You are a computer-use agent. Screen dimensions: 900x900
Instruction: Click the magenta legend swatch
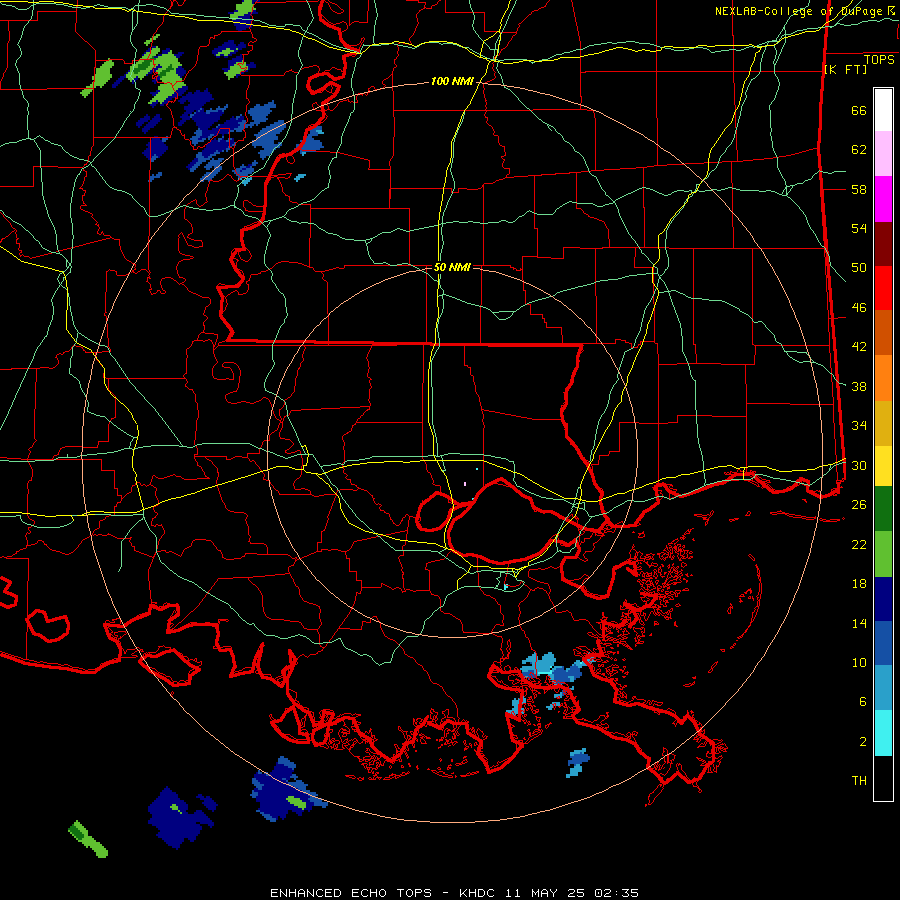coord(883,199)
